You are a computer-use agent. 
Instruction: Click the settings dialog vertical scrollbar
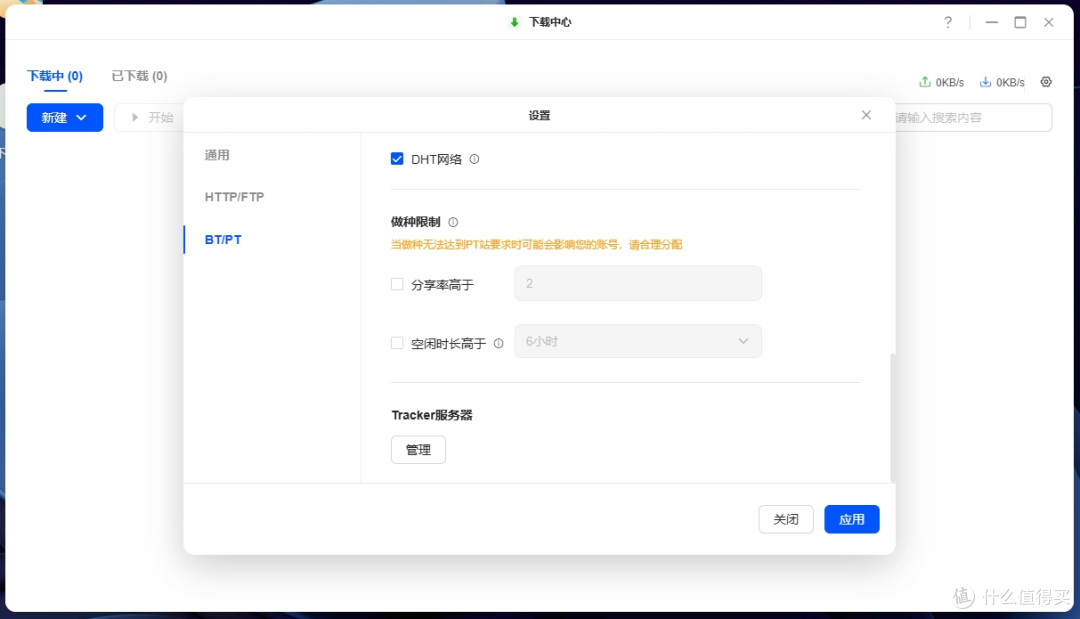(892, 417)
